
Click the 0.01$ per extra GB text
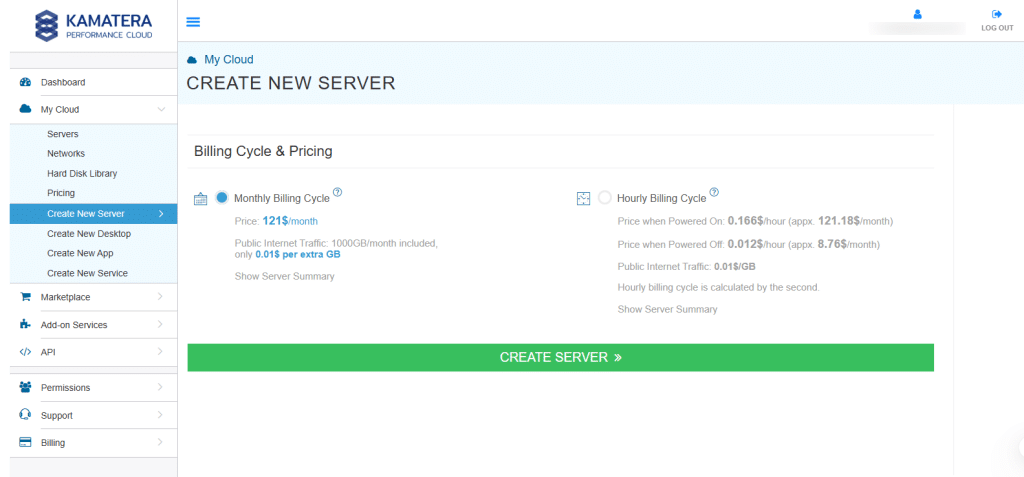298,254
